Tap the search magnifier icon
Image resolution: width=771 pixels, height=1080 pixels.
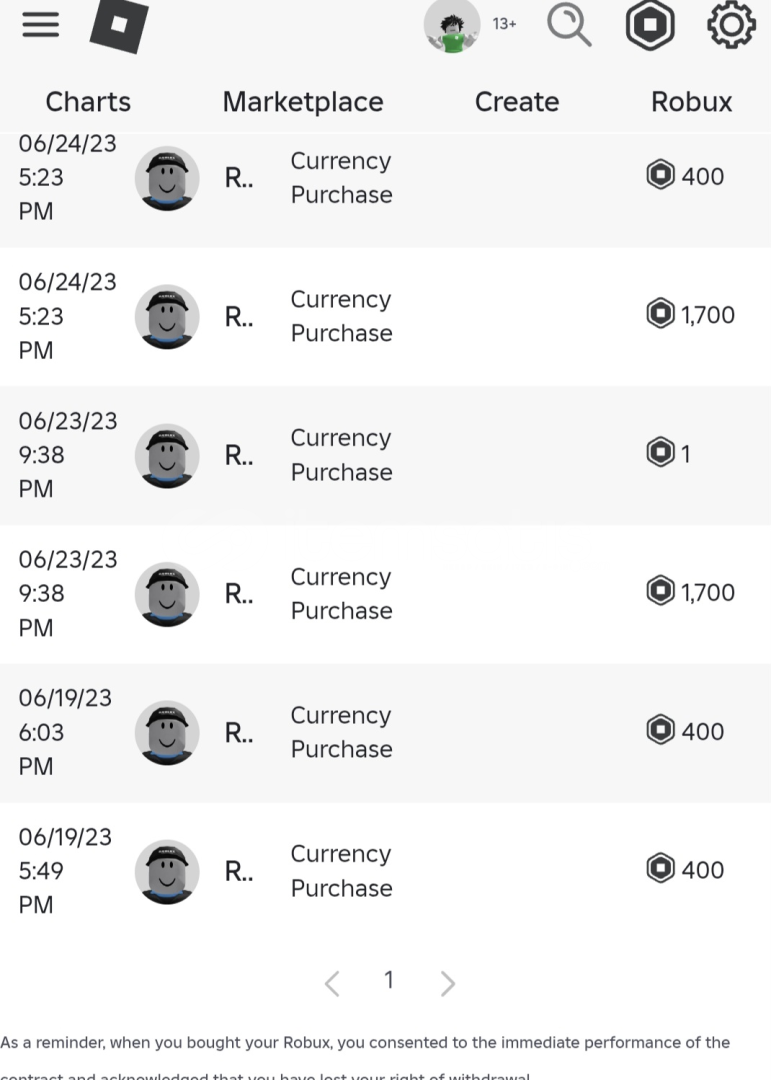pyautogui.click(x=569, y=24)
